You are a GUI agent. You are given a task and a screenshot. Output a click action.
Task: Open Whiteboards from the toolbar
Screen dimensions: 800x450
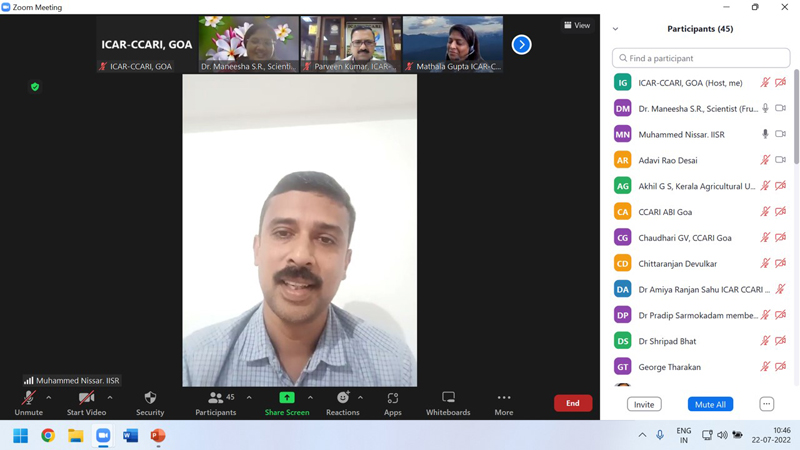pos(448,403)
